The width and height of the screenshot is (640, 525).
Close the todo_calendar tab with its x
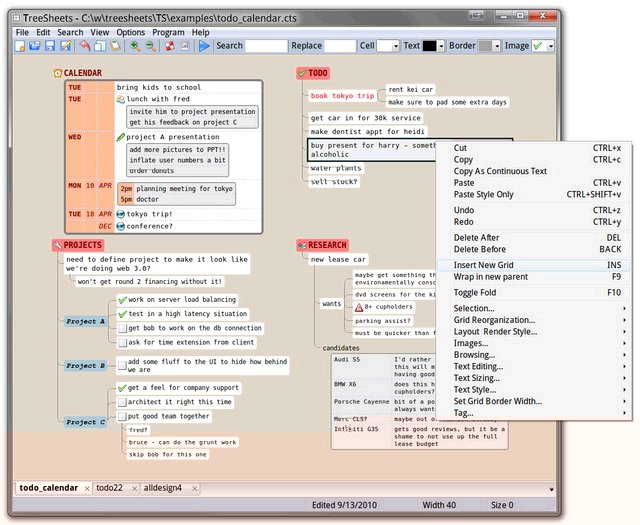coord(87,488)
